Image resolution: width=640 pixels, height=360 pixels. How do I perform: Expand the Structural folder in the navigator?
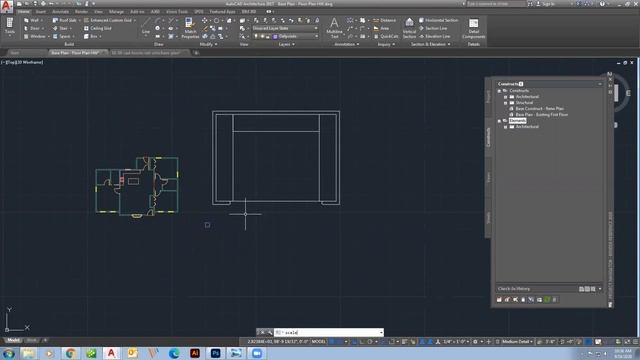pos(505,103)
